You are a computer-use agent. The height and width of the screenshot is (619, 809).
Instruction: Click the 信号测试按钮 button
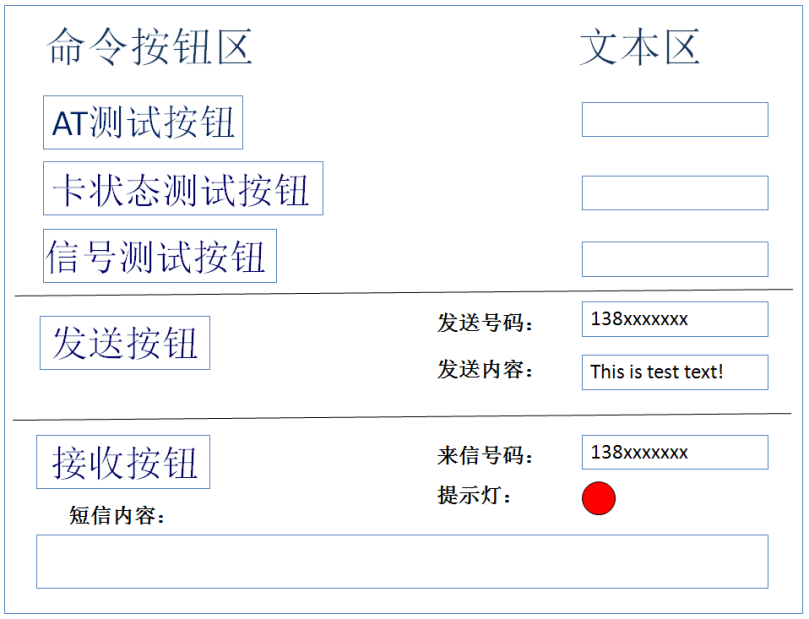coord(160,256)
